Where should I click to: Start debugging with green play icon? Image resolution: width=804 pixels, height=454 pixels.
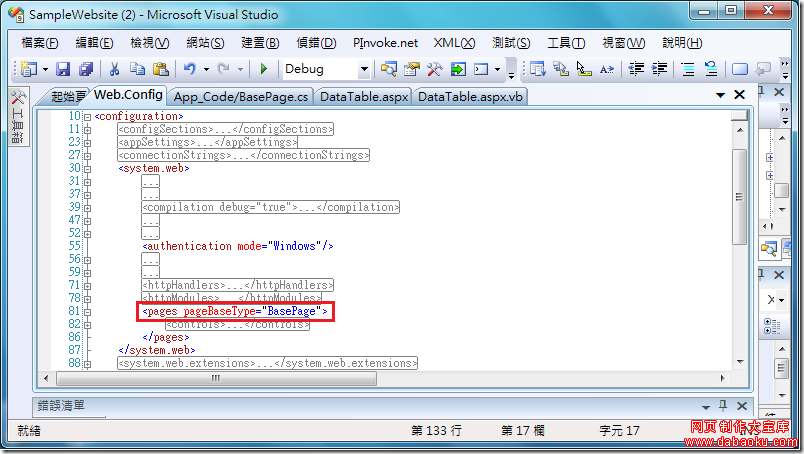(x=264, y=69)
